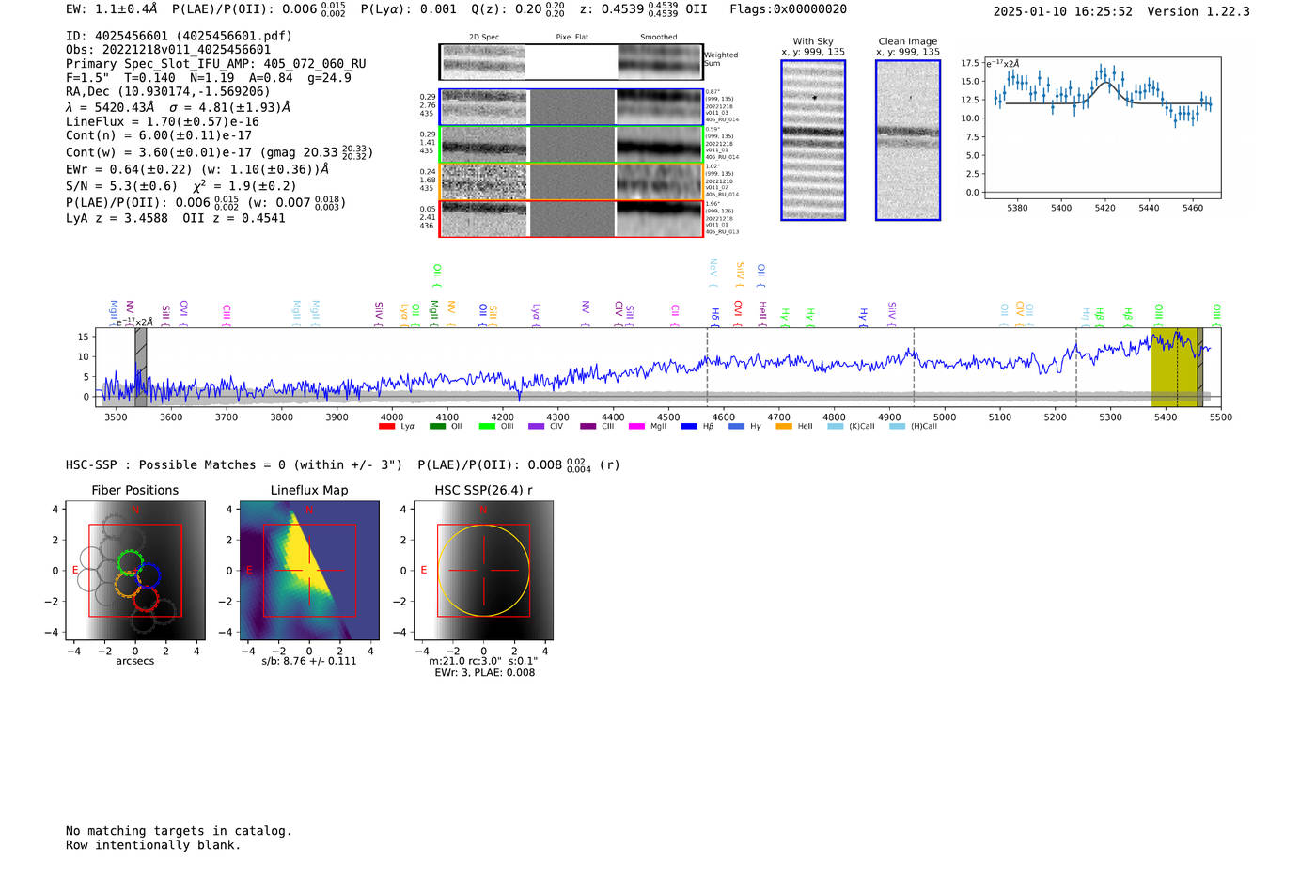Click the red fiber circle in Fiber Positions
1316x896 pixels.
(x=145, y=598)
